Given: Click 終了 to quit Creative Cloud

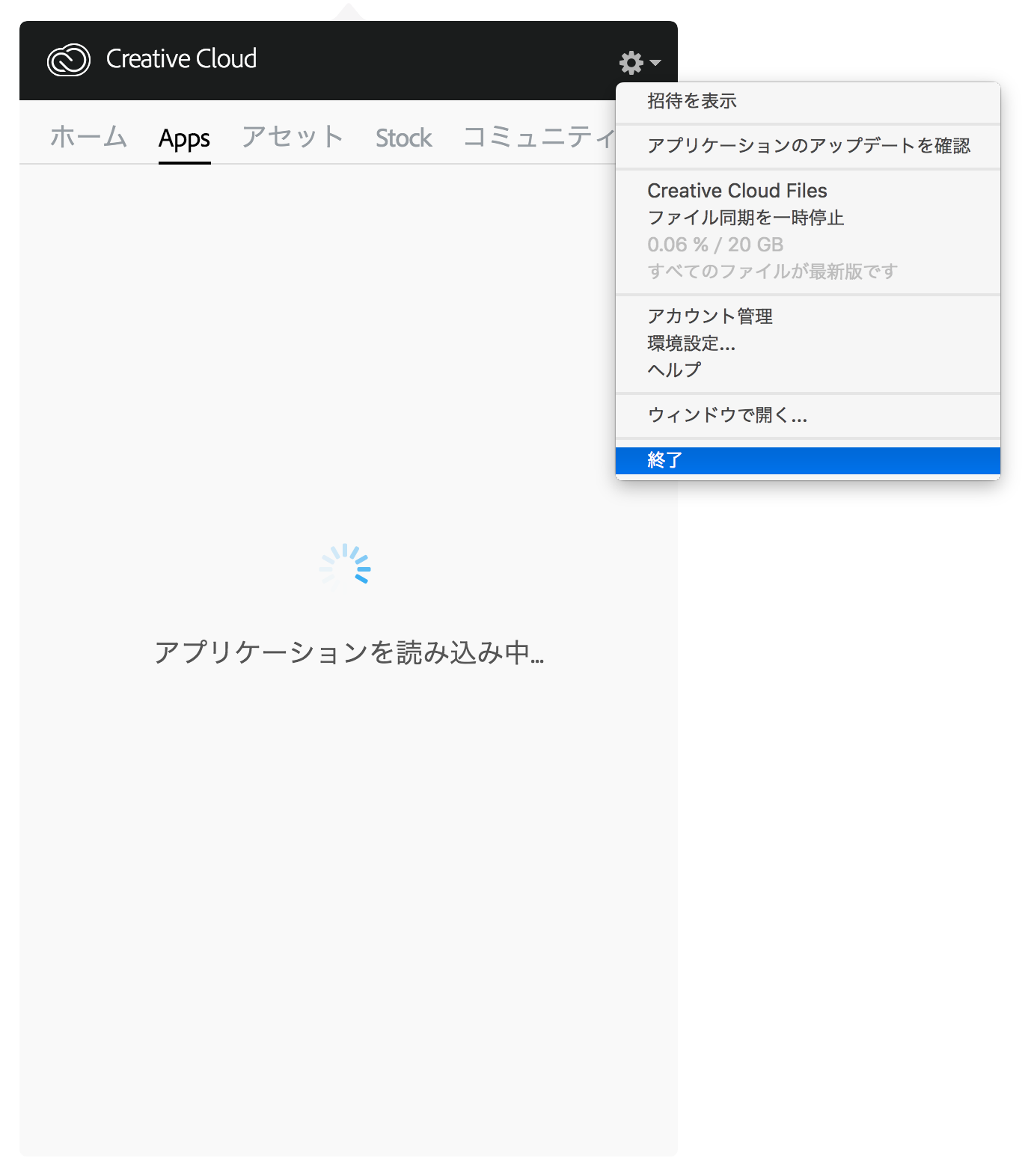Looking at the screenshot, I should tap(808, 461).
